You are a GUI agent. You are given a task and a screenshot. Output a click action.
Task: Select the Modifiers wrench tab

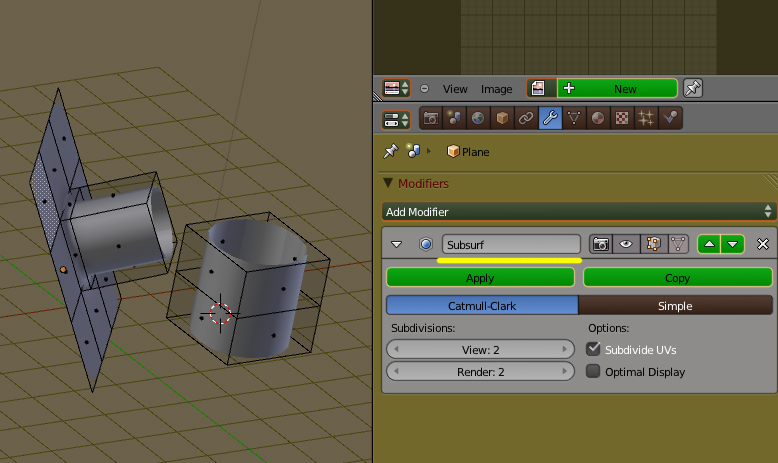(550, 118)
